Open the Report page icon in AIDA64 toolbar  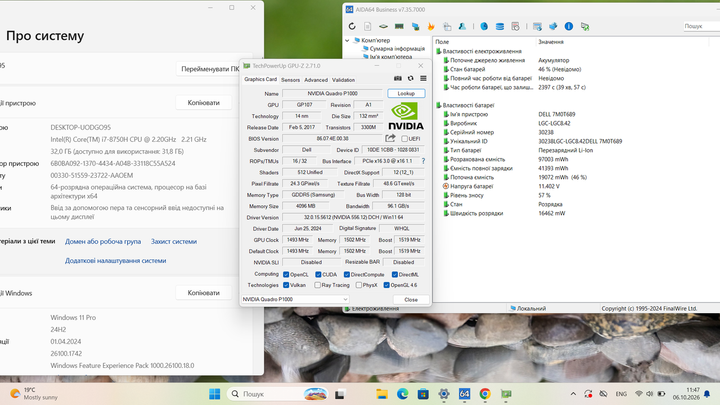pyautogui.click(x=368, y=27)
